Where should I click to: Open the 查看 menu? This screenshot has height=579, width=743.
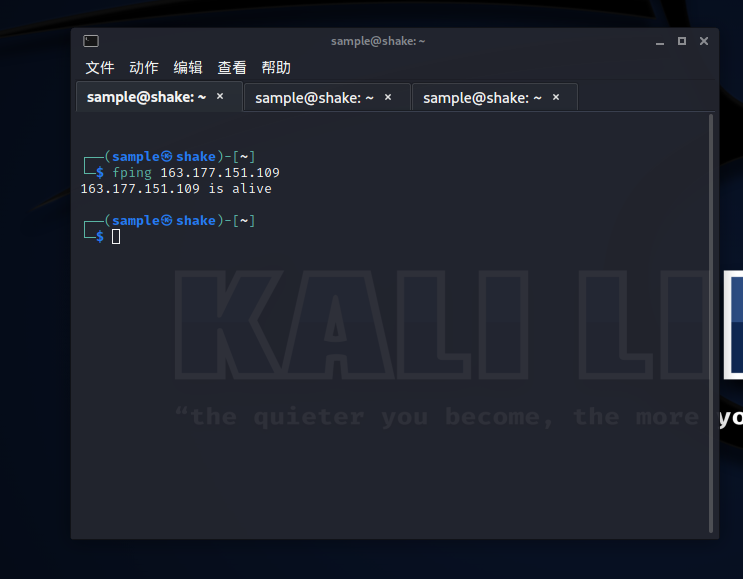[232, 68]
